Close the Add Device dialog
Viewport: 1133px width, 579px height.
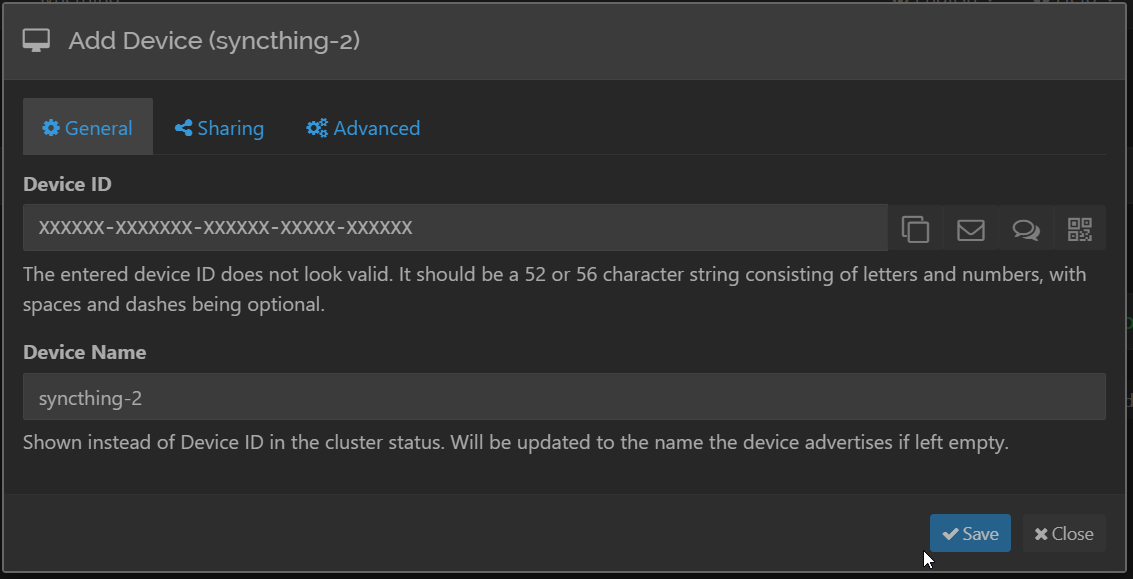click(x=1063, y=533)
